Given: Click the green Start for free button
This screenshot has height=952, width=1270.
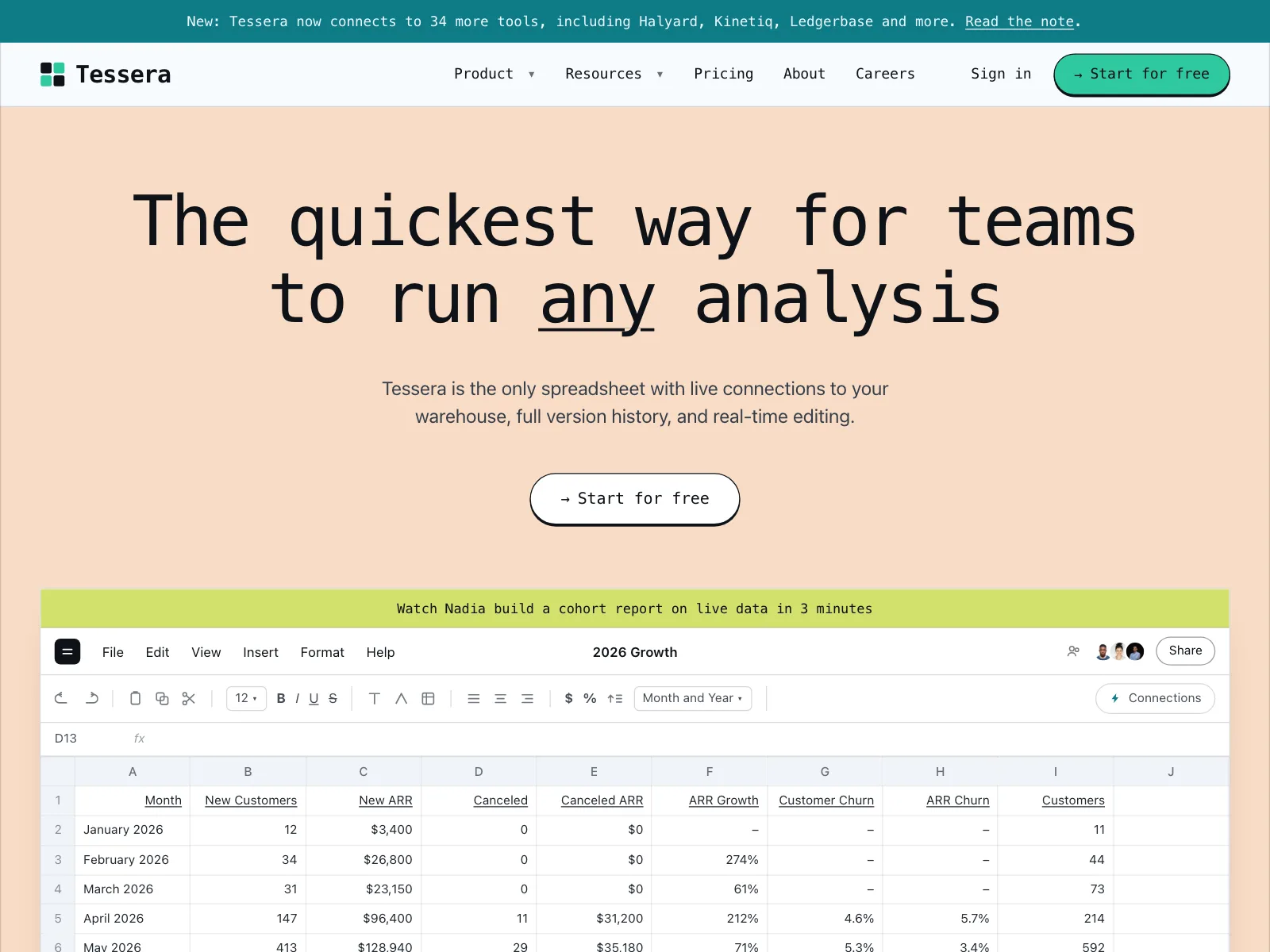Looking at the screenshot, I should 1141,75.
